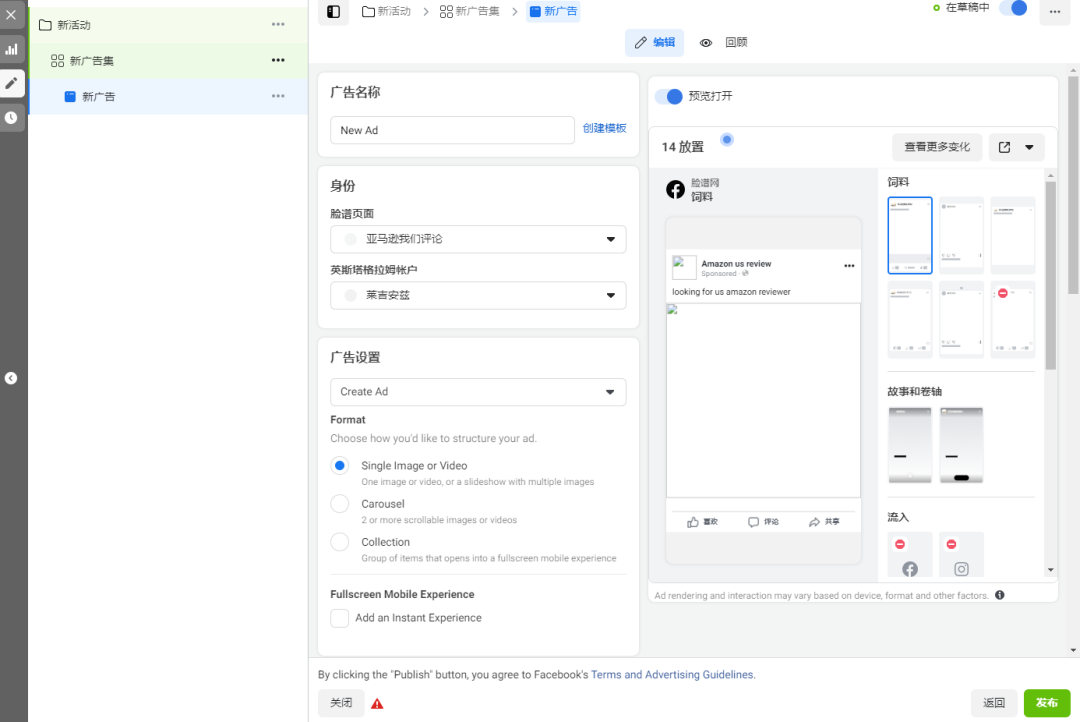
Task: Click the red warning triangle icon
Action: (x=377, y=703)
